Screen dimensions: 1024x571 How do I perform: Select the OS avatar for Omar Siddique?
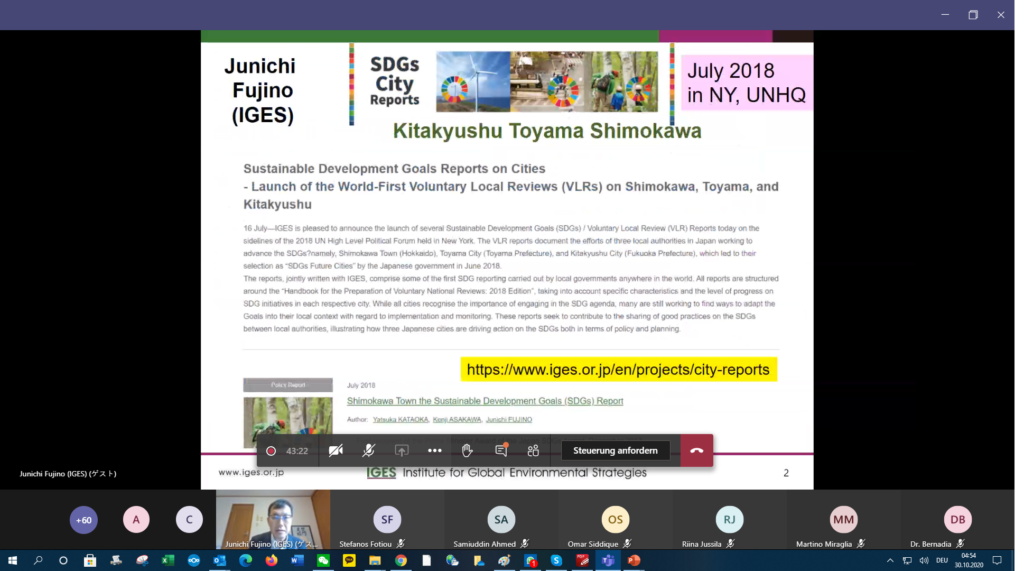click(615, 519)
